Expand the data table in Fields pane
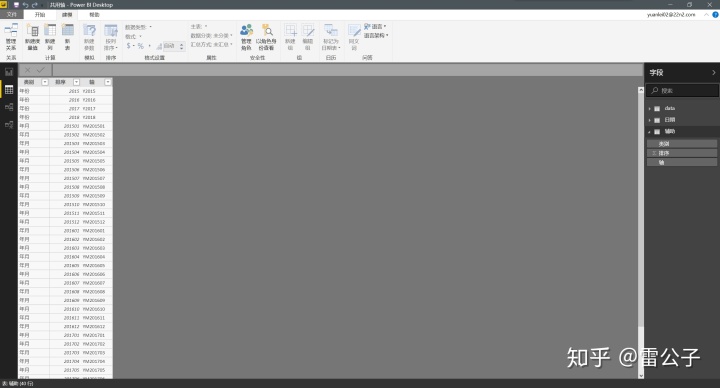This screenshot has height=388, width=720. pos(649,108)
